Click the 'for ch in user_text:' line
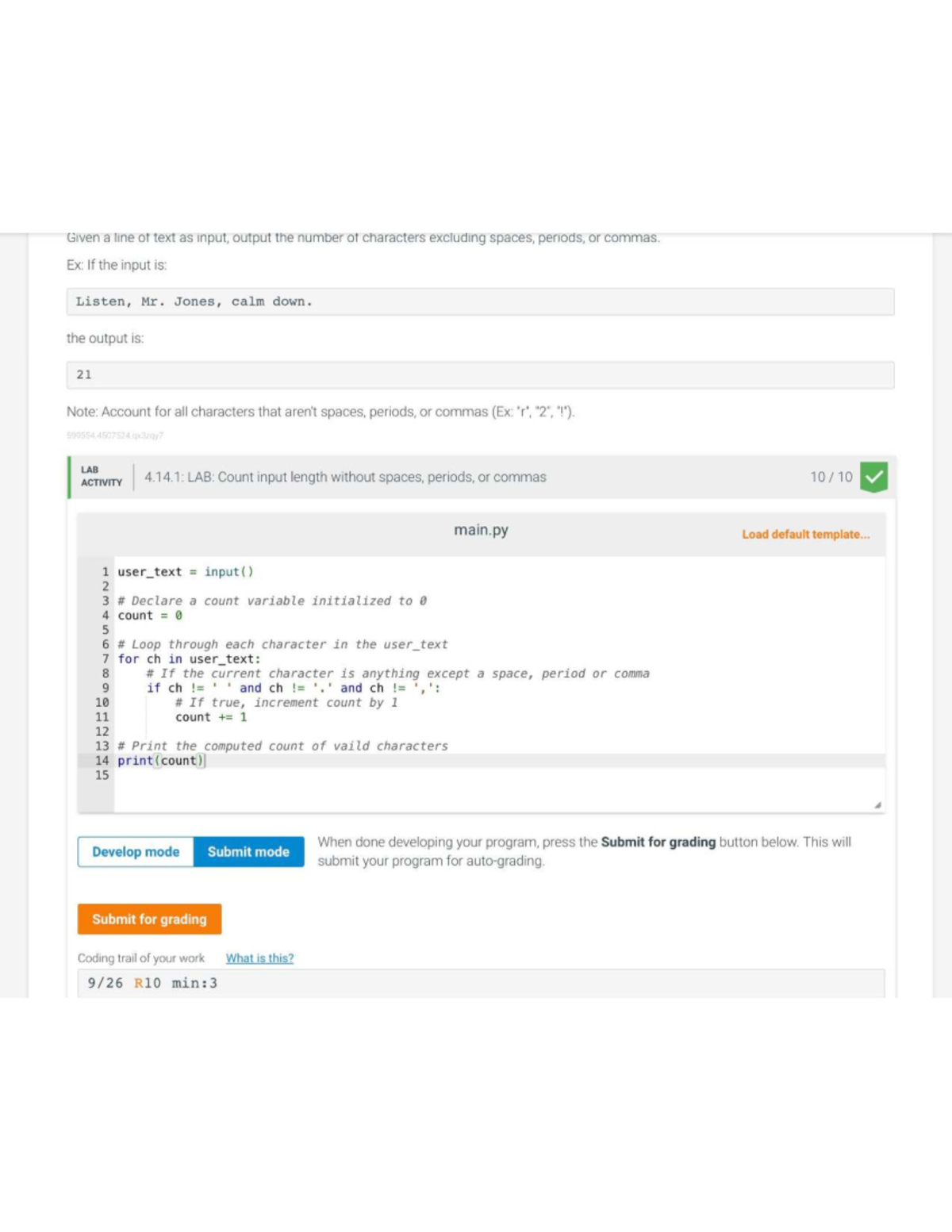 pyautogui.click(x=189, y=659)
